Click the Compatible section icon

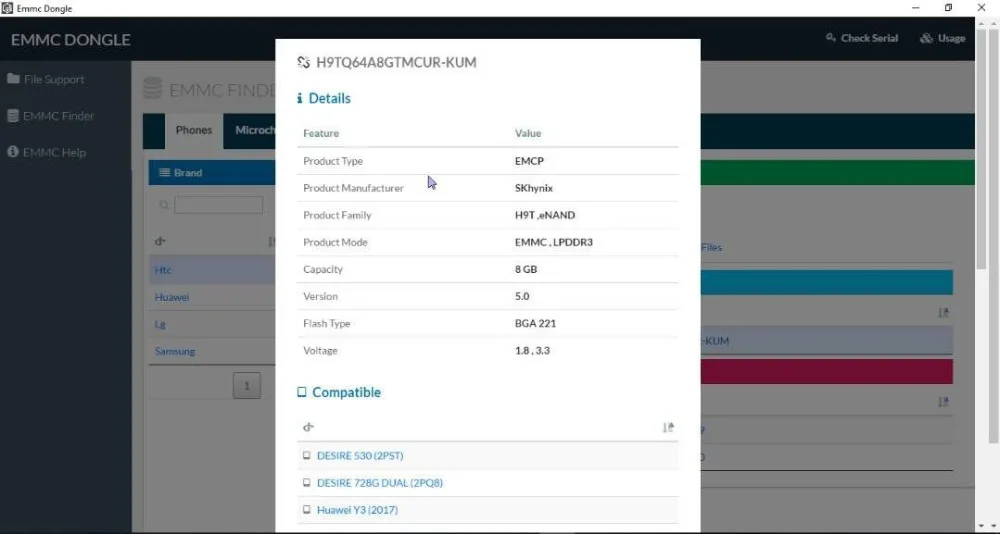click(x=302, y=392)
